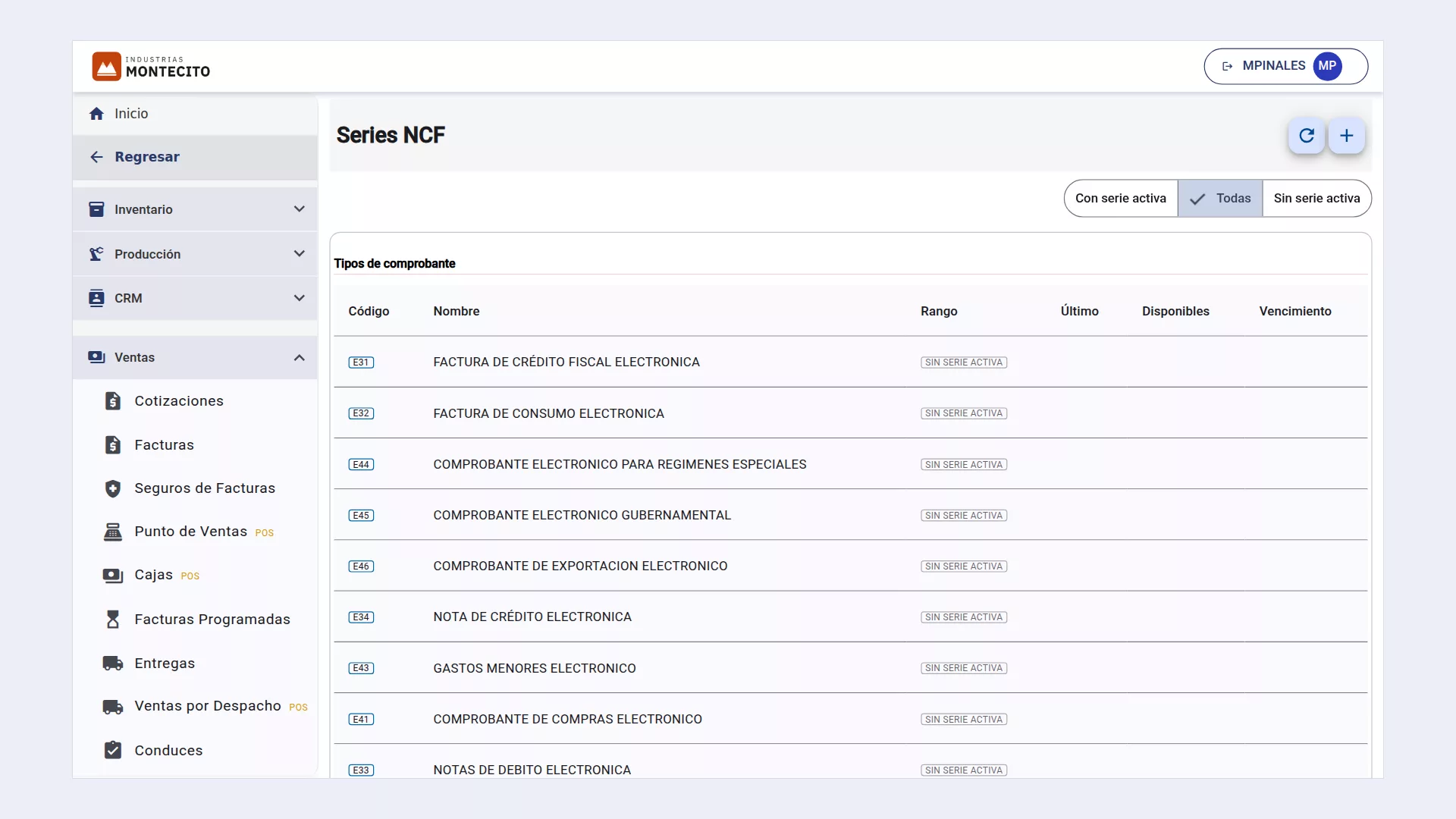Click NOTA DE CRÉDITO ELECTRONICA row name
This screenshot has width=1456, height=819.
pos(532,617)
